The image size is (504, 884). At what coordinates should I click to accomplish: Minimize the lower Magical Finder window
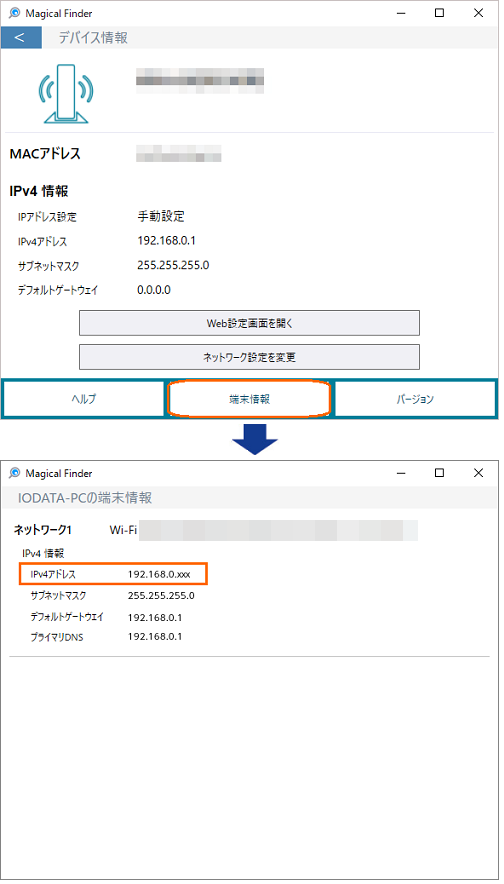401,473
